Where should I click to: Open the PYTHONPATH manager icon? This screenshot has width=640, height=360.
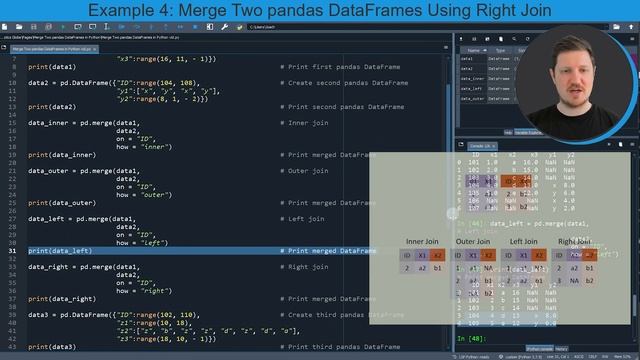pos(240,27)
